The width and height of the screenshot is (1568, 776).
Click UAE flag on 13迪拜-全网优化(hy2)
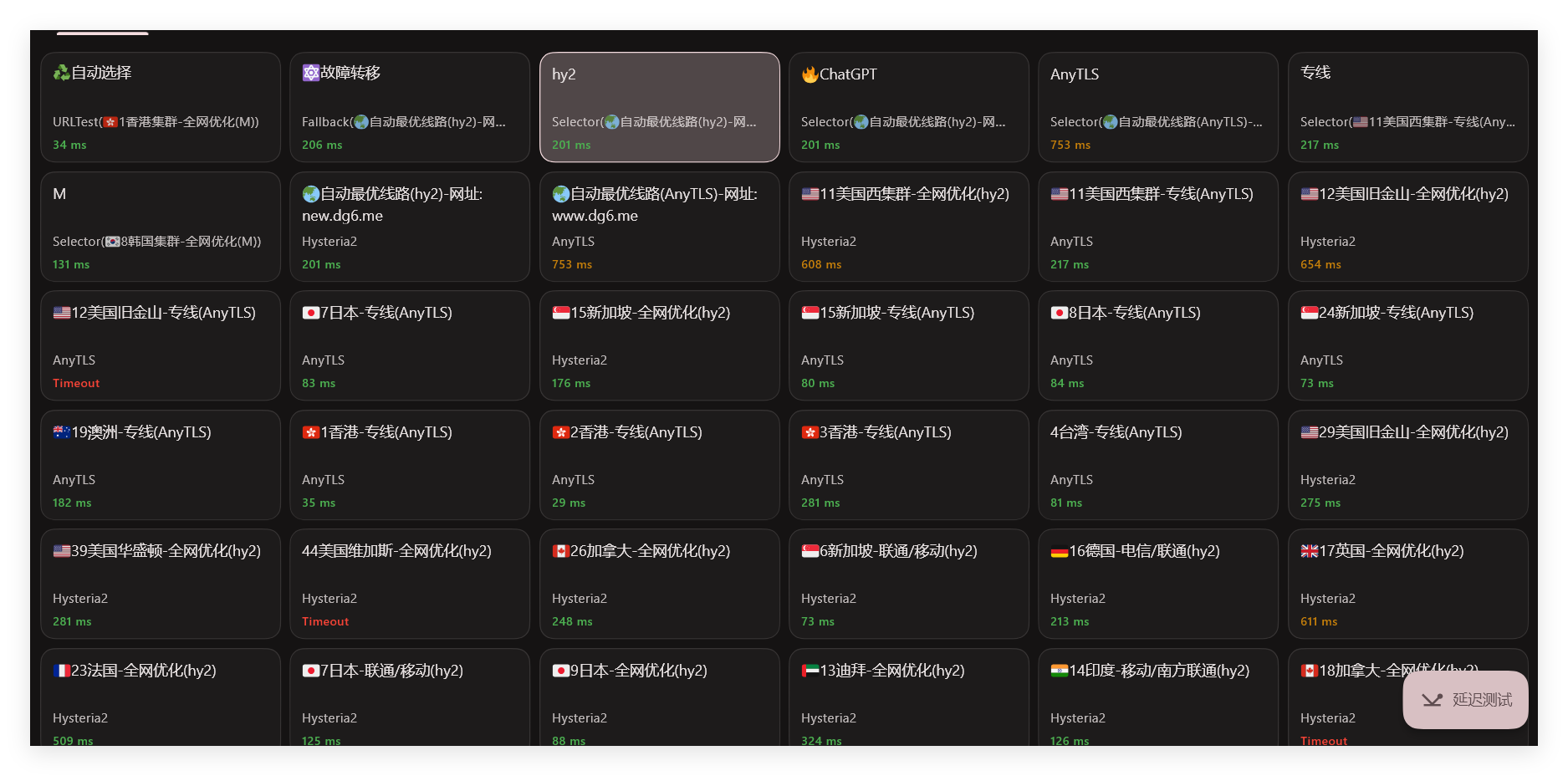(810, 671)
